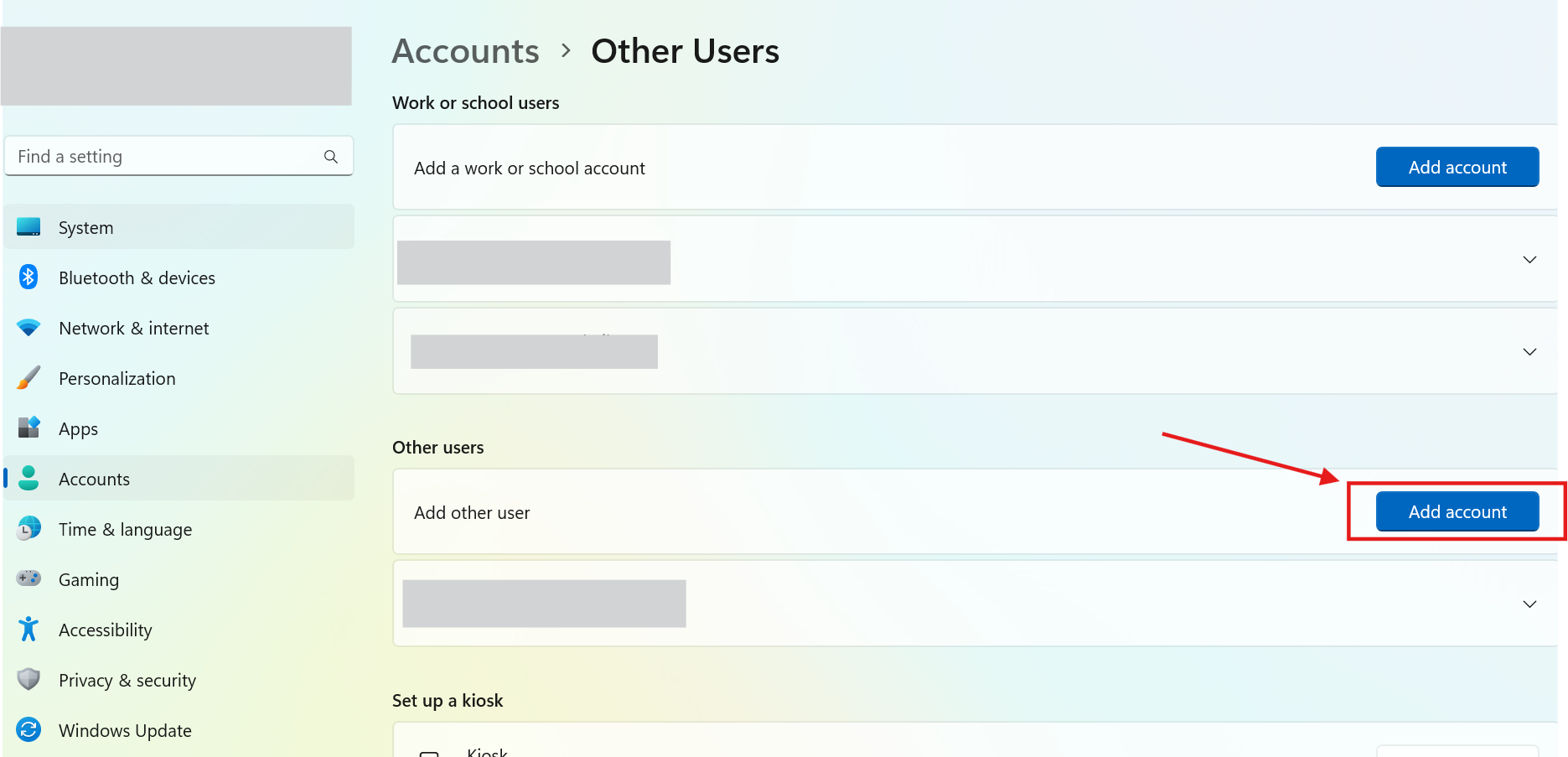Click the Windows Update sync icon

click(x=28, y=729)
